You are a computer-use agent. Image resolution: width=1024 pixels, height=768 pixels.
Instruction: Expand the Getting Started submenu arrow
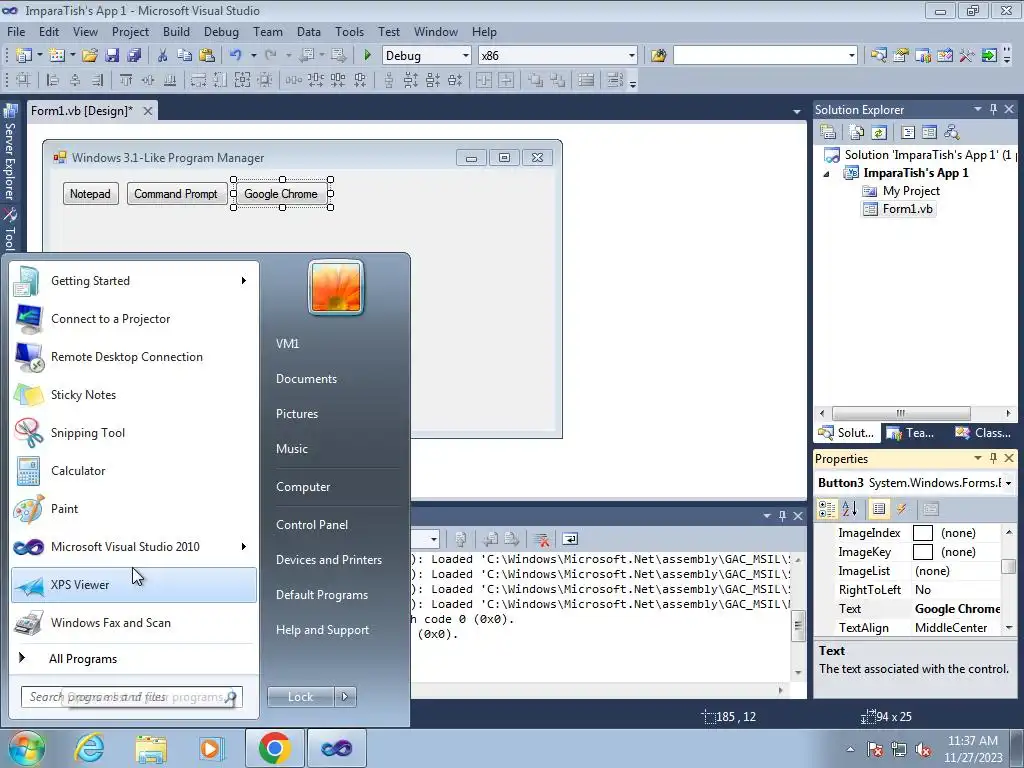pyautogui.click(x=244, y=281)
